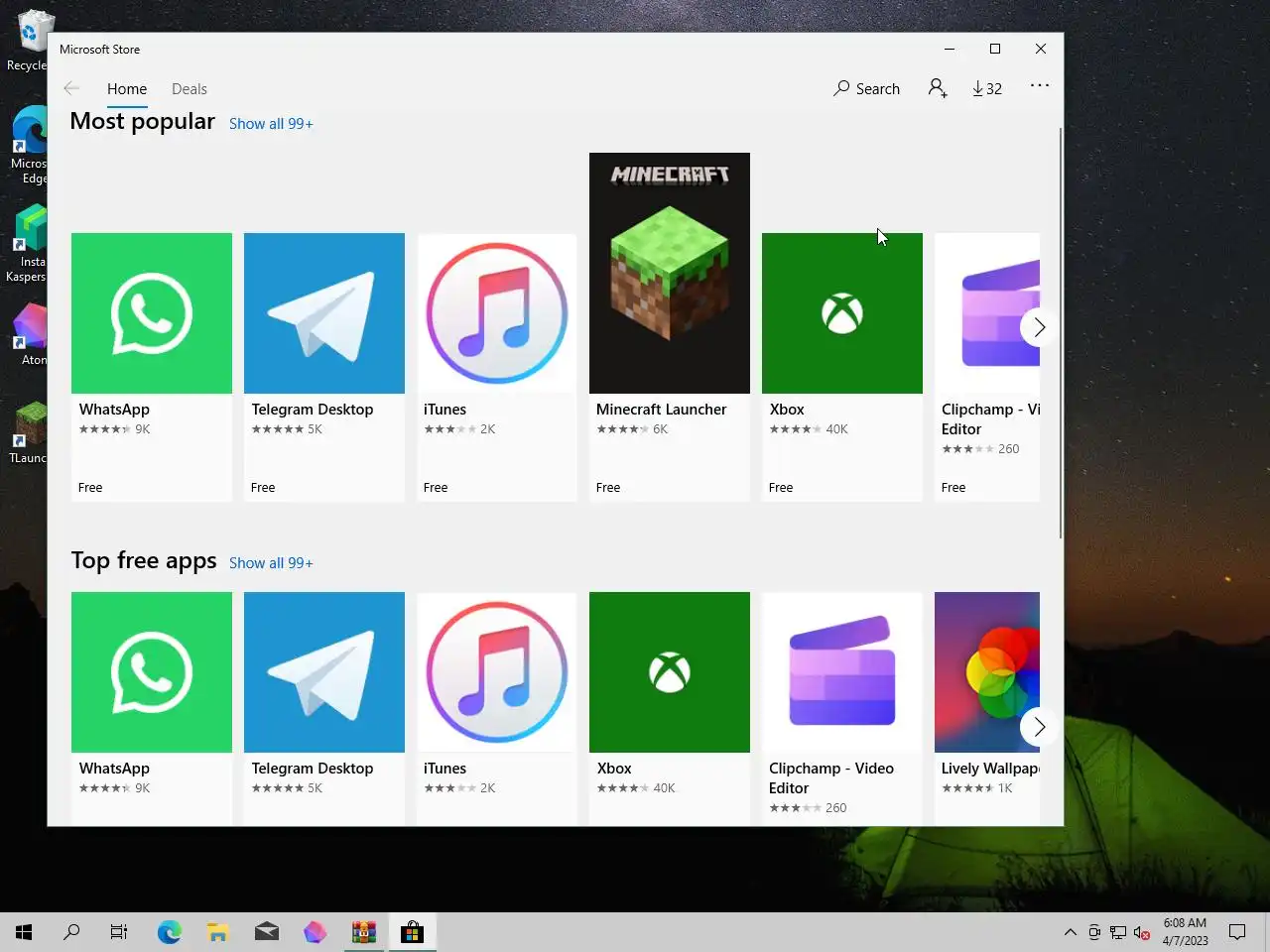The width and height of the screenshot is (1270, 952).
Task: Click the "Clipchamp - Video Editor" title in Top free apps
Action: [x=831, y=778]
